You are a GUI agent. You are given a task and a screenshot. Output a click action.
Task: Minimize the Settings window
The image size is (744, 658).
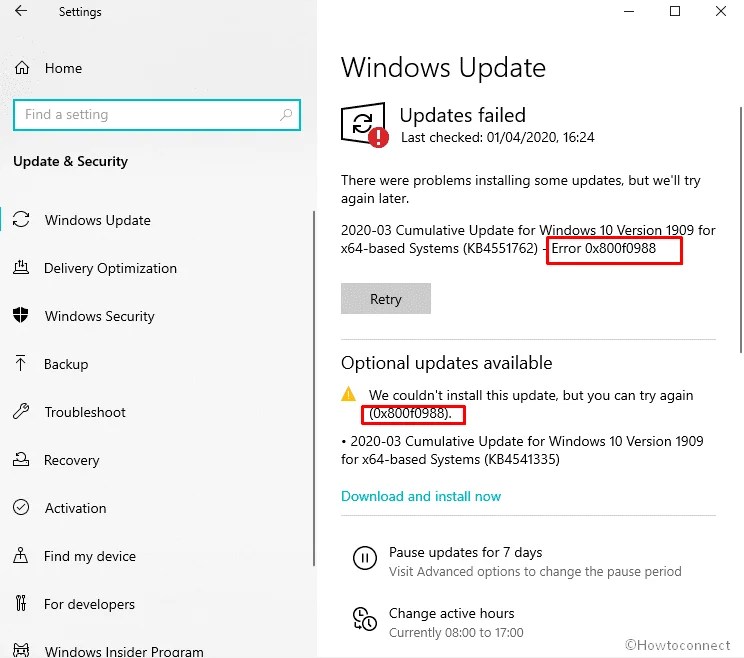[x=629, y=11]
